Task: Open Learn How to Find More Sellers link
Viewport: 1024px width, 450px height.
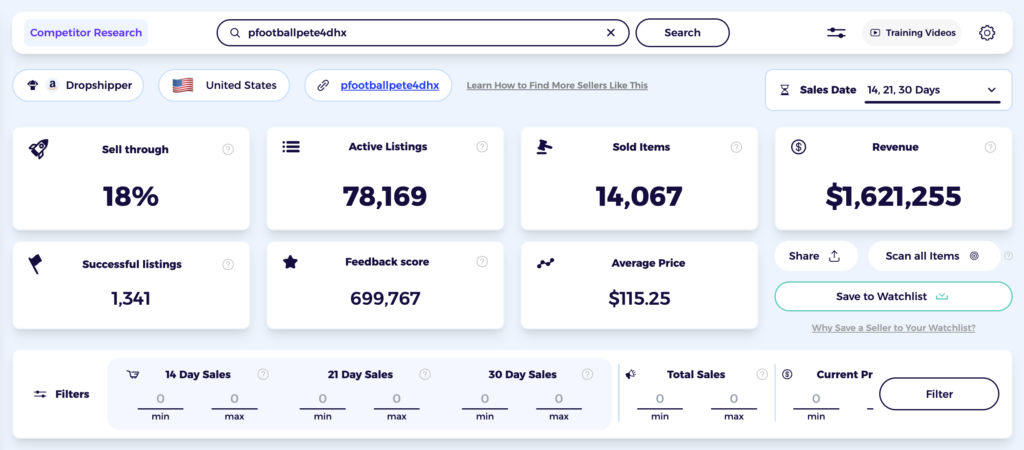Action: (557, 86)
